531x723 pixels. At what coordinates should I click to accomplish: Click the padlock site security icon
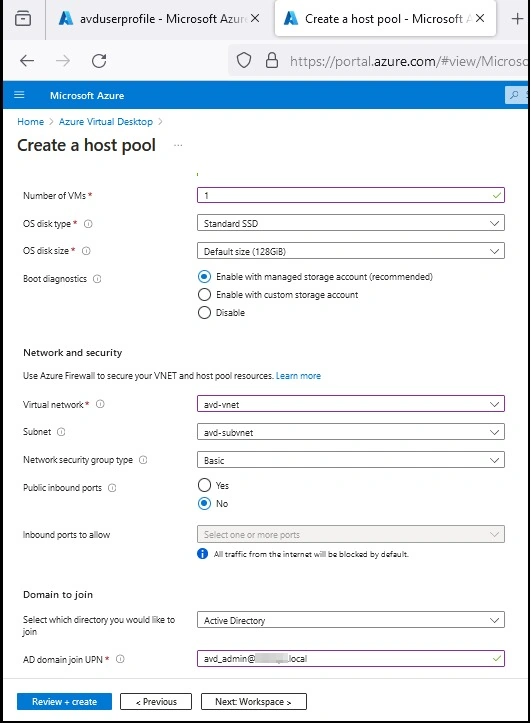pyautogui.click(x=272, y=60)
